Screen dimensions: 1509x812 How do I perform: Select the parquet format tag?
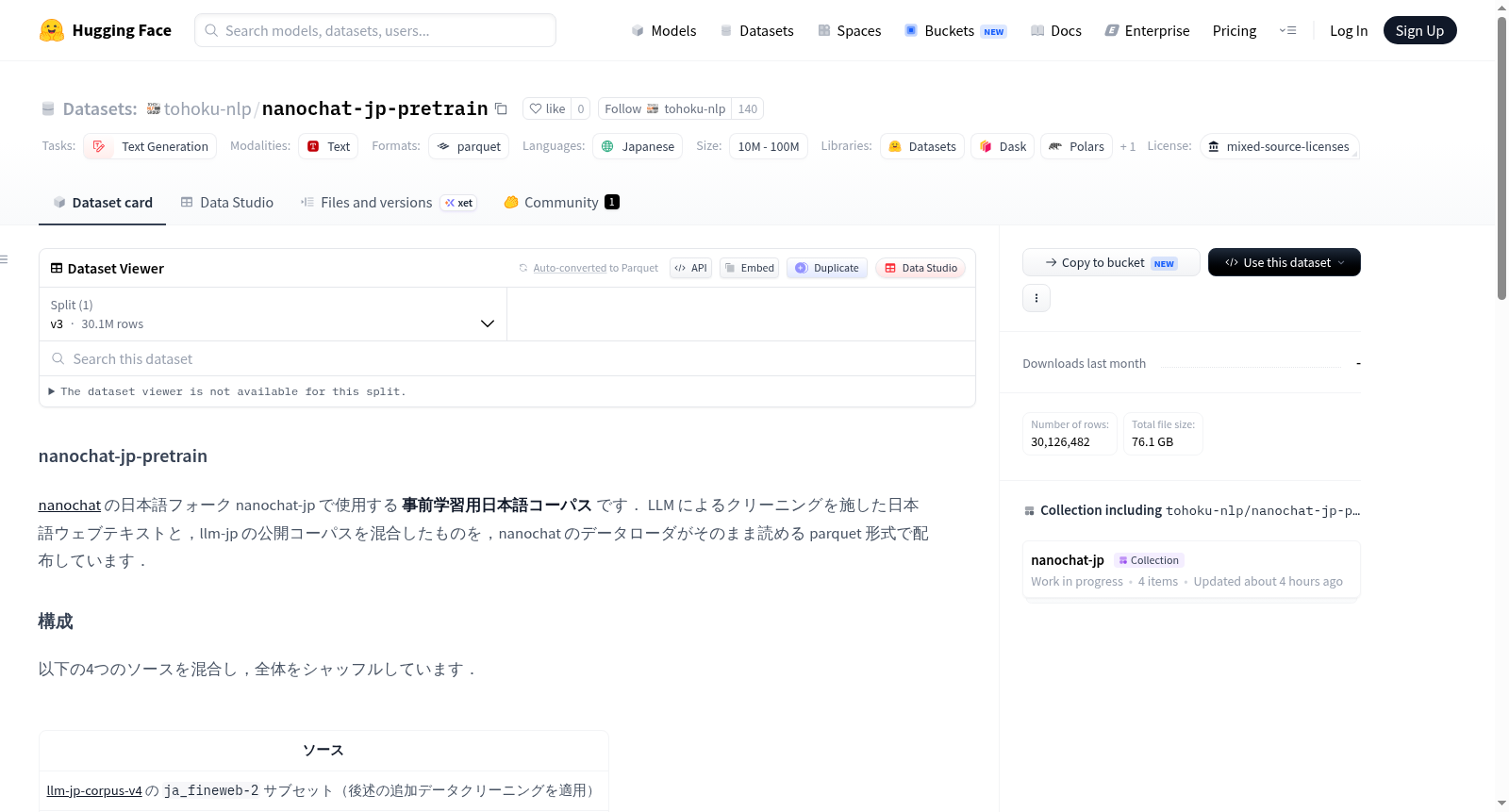469,146
